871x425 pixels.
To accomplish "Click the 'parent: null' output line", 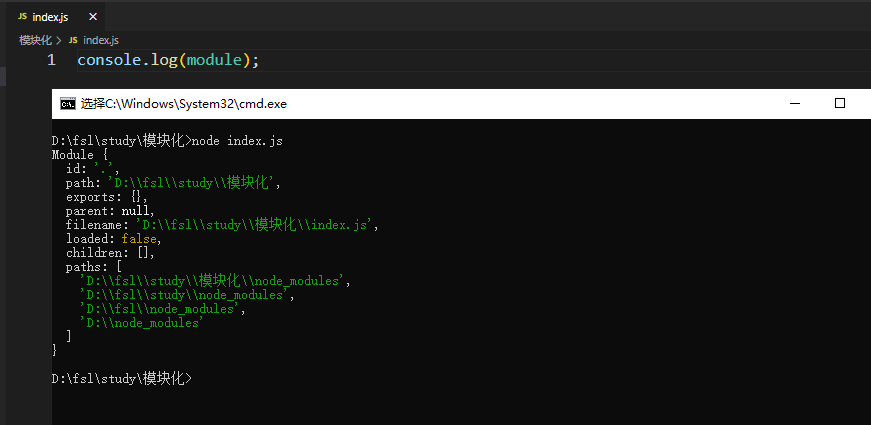I will click(x=111, y=211).
